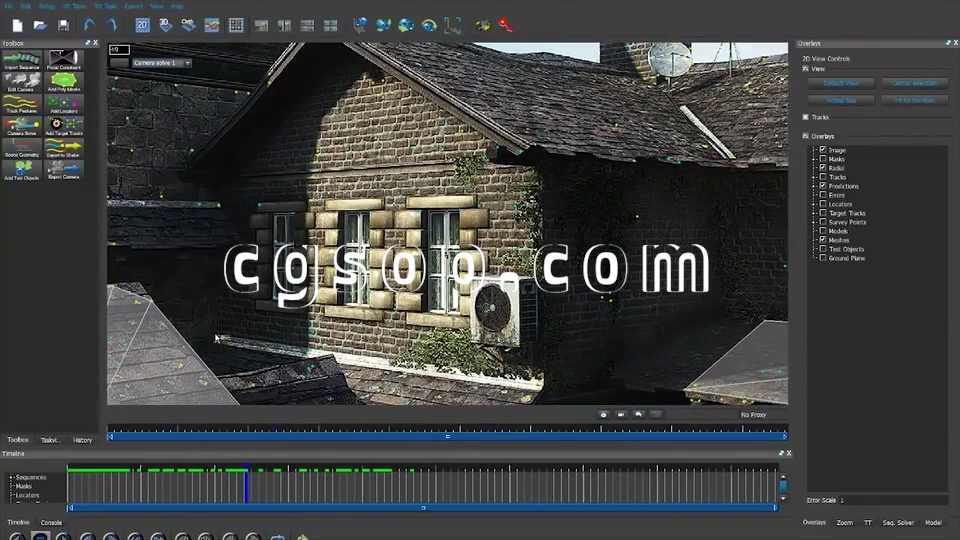
Task: Select the Timeline tab at bottom
Action: tap(18, 522)
